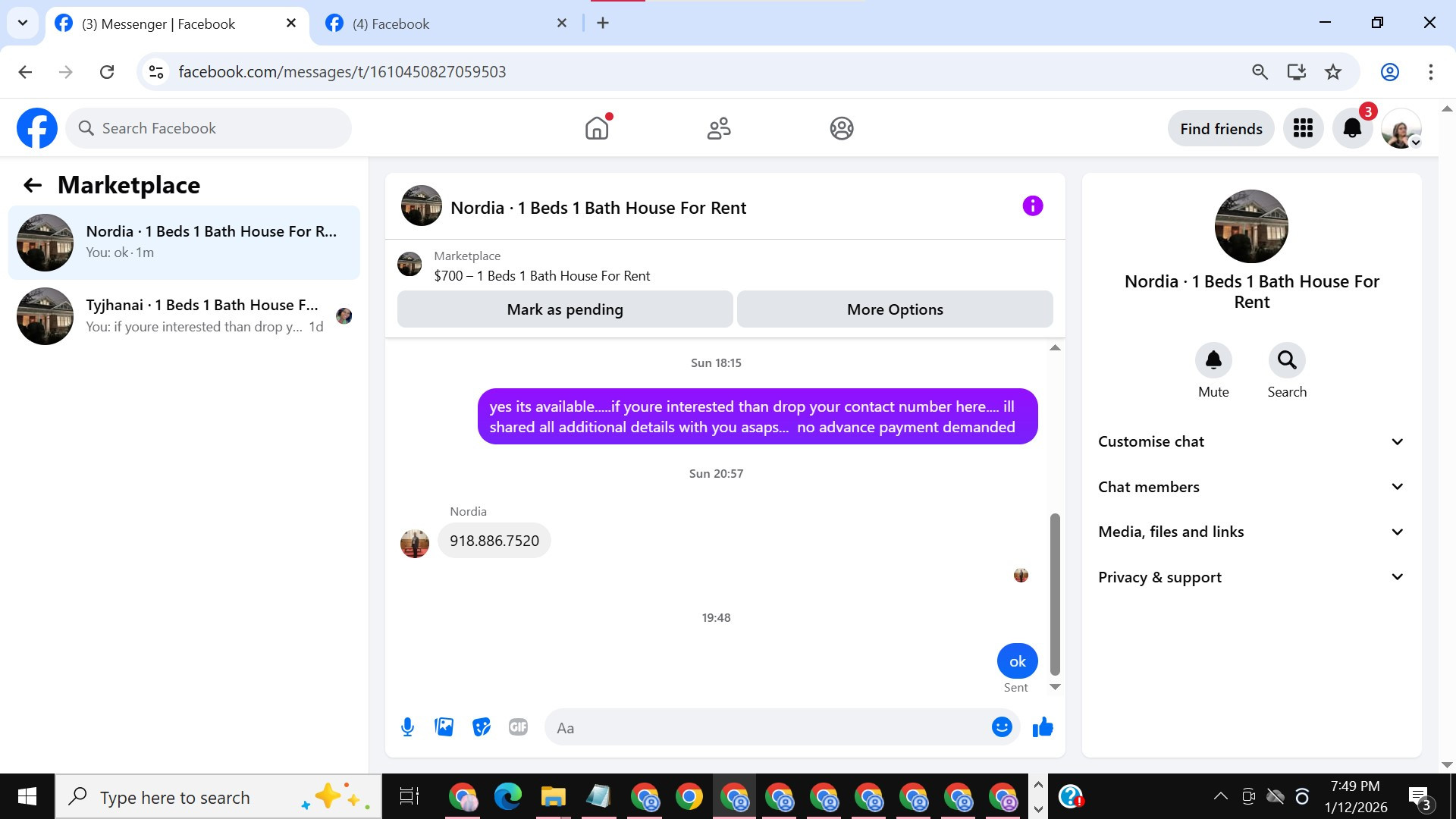Expand Chat members section
Image resolution: width=1456 pixels, height=819 pixels.
(x=1251, y=487)
